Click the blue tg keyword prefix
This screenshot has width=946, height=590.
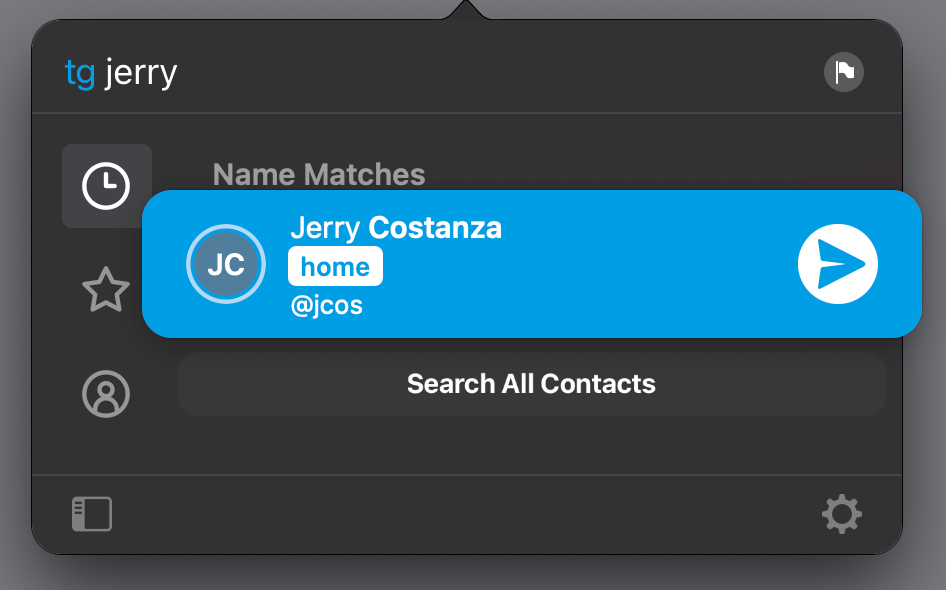click(x=80, y=74)
